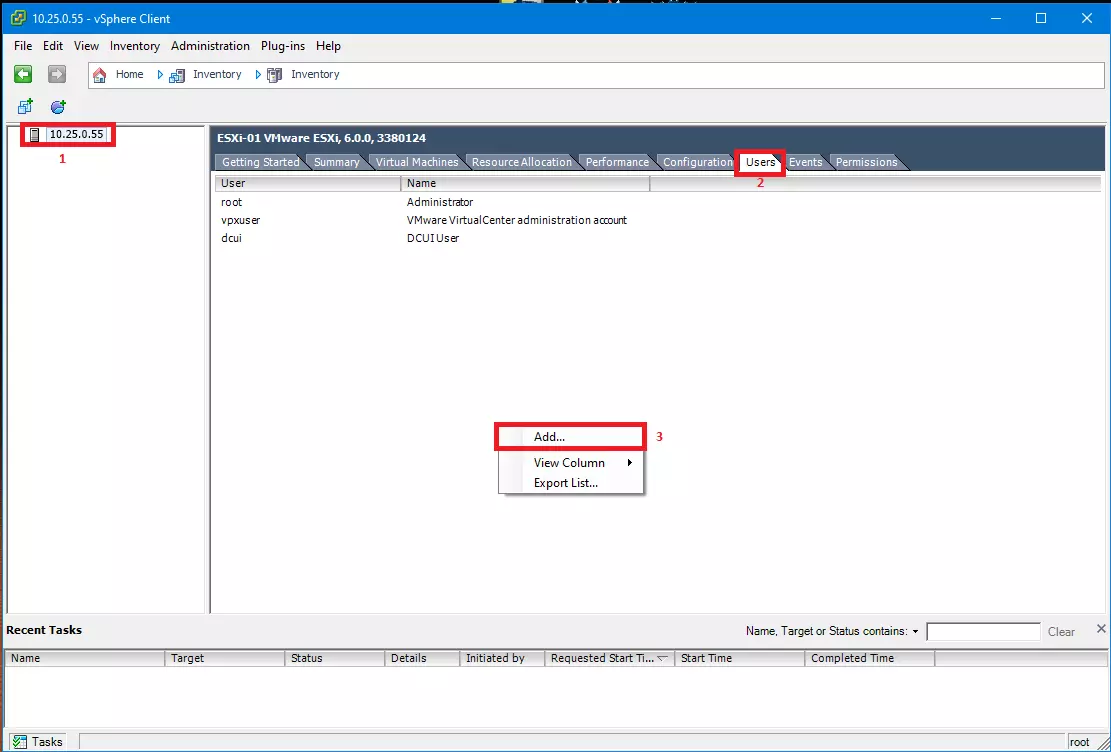Close the Recent Tasks panel with X
The height and width of the screenshot is (752, 1111).
pos(1101,629)
